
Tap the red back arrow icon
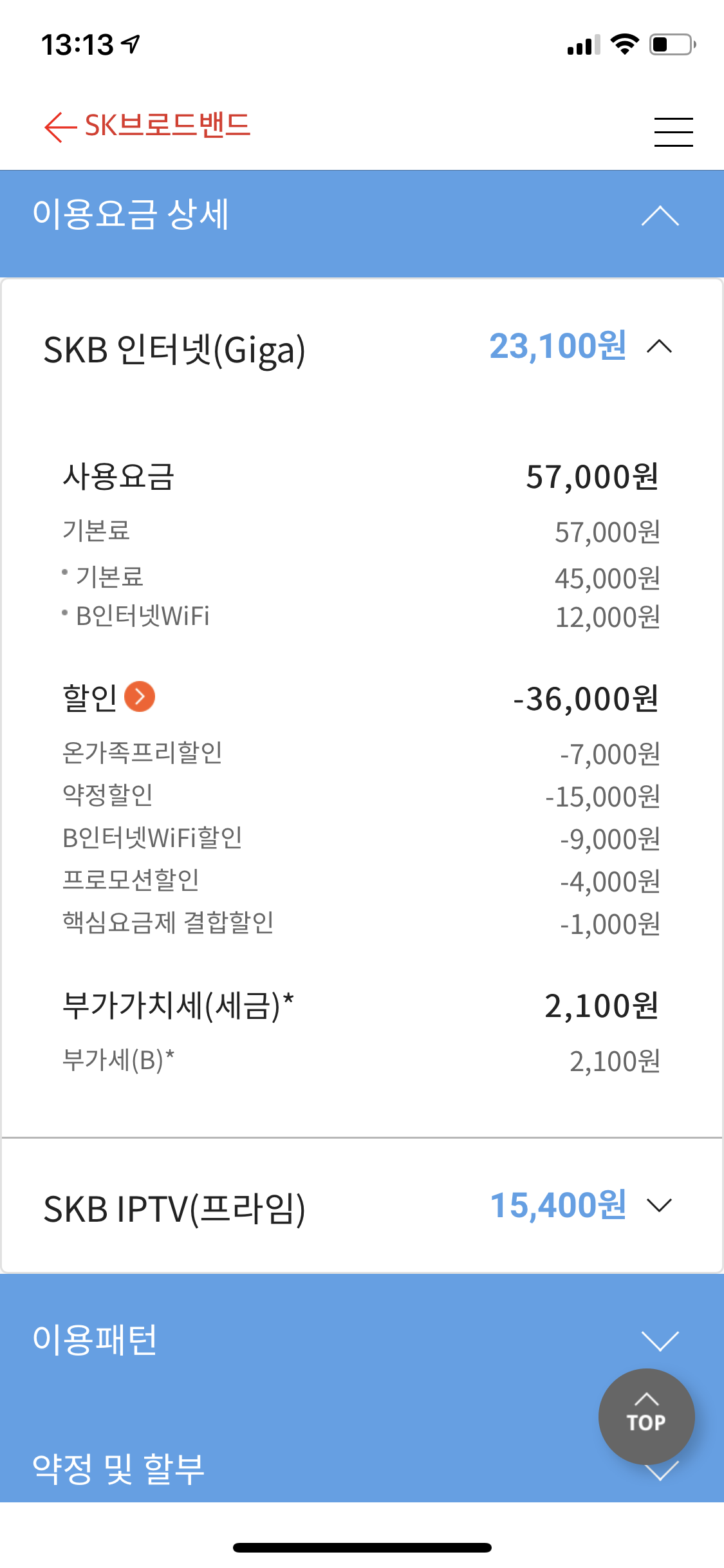tap(60, 127)
